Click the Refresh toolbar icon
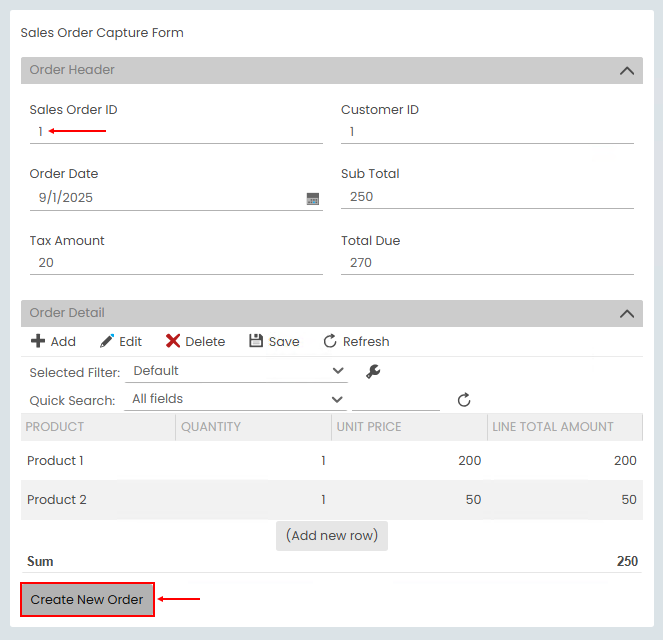Viewport: 663px width, 640px height. [330, 341]
